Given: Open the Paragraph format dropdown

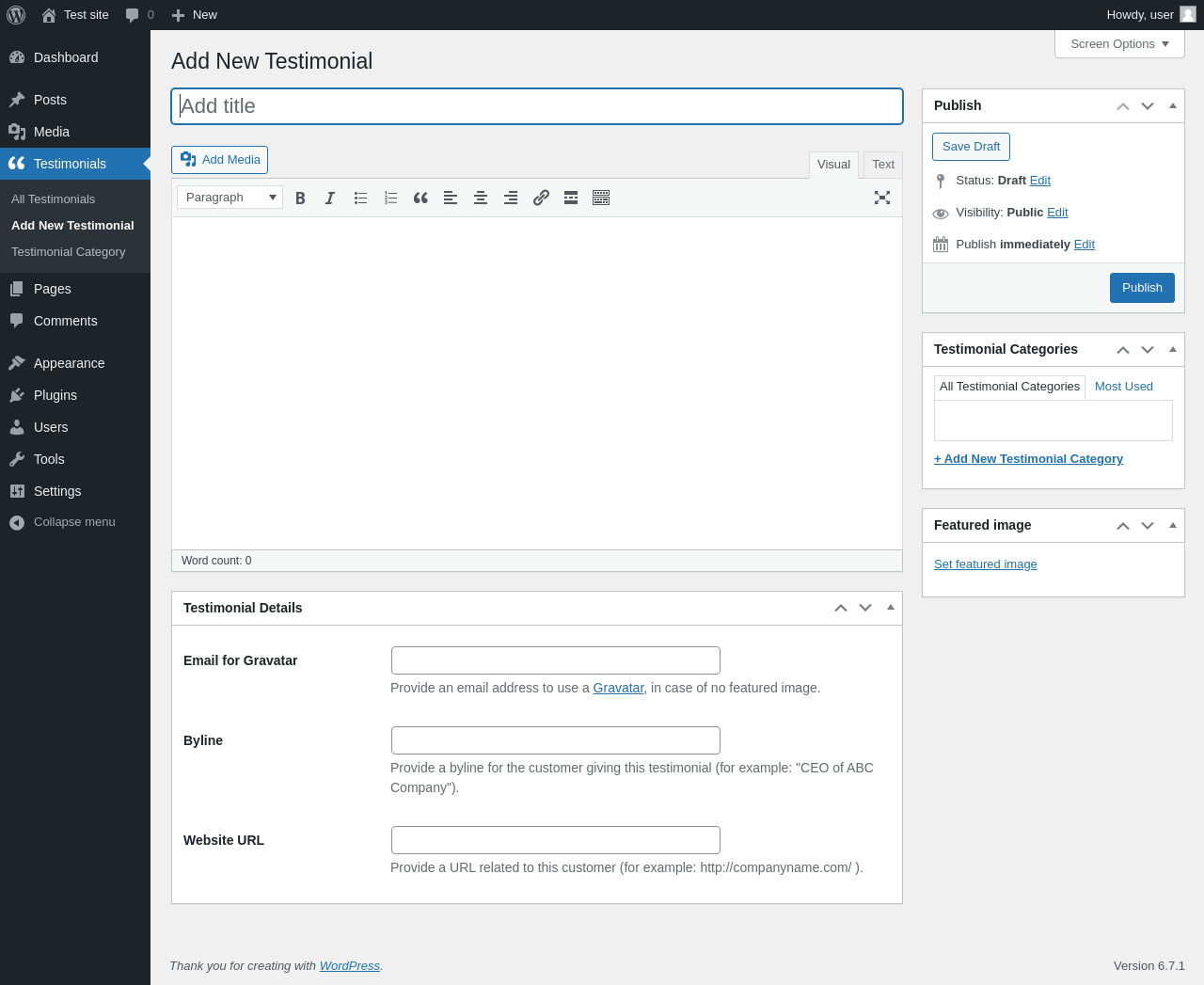Looking at the screenshot, I should click(230, 198).
